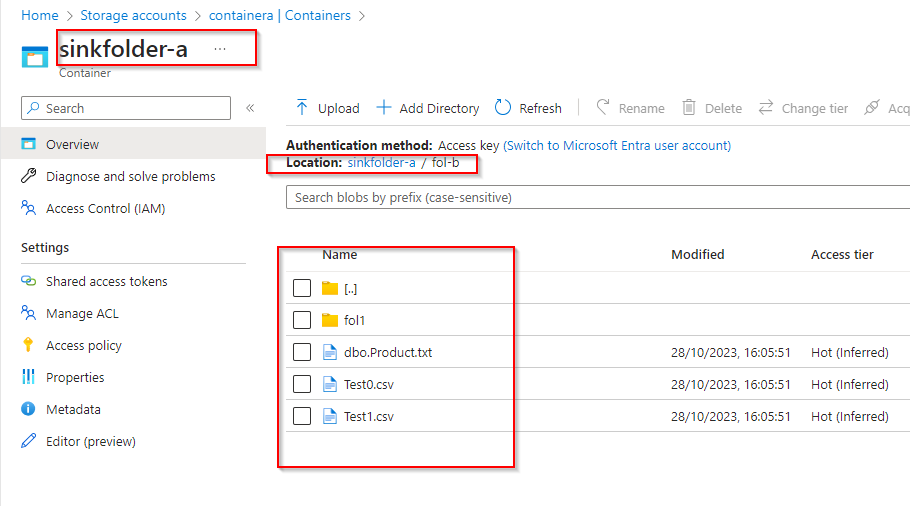Click the dbo.Product.txt file icon
The width and height of the screenshot is (910, 506).
[x=330, y=352]
